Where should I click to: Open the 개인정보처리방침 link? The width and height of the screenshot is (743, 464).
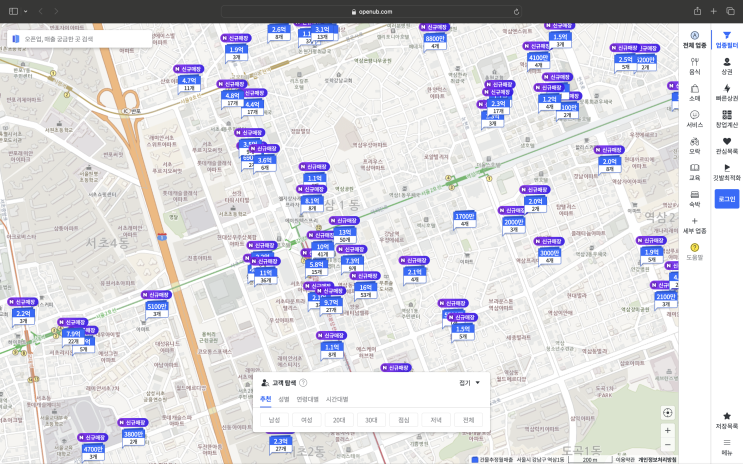(x=658, y=459)
